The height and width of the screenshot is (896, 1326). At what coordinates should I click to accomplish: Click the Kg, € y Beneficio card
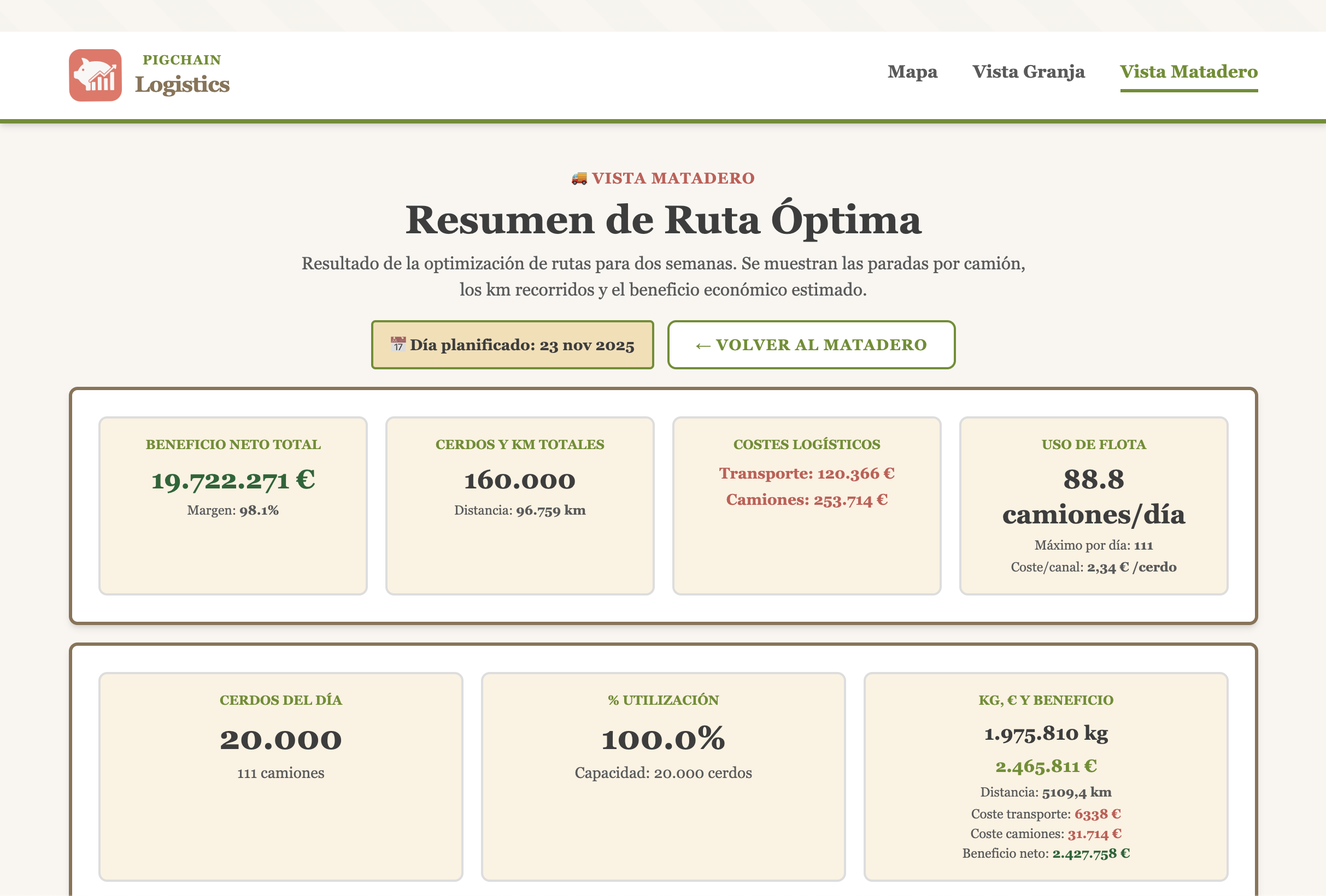pyautogui.click(x=1045, y=776)
